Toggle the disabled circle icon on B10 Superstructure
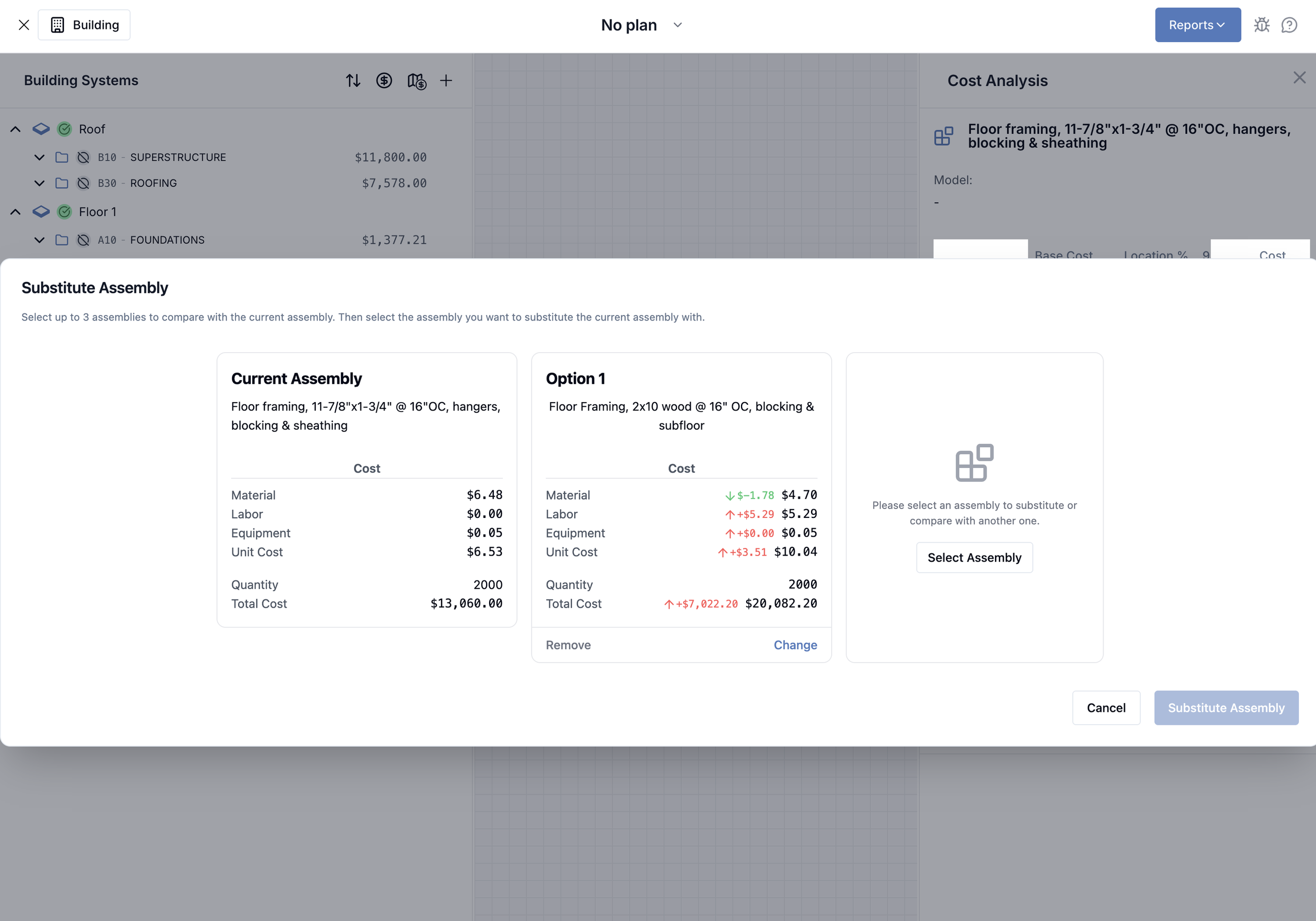Viewport: 1316px width, 921px height. coord(83,157)
